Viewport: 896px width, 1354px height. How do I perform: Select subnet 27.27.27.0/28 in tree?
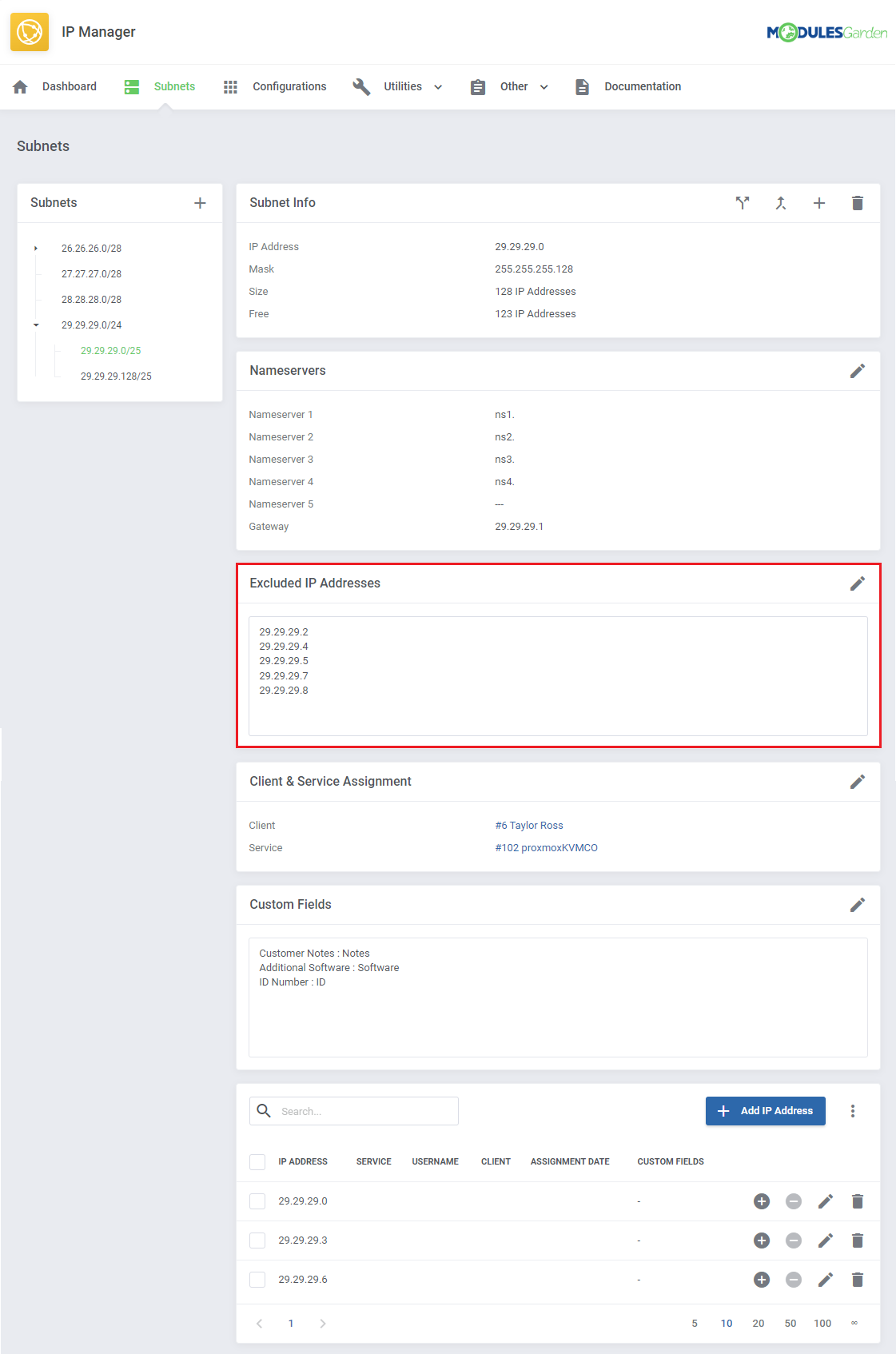(91, 274)
